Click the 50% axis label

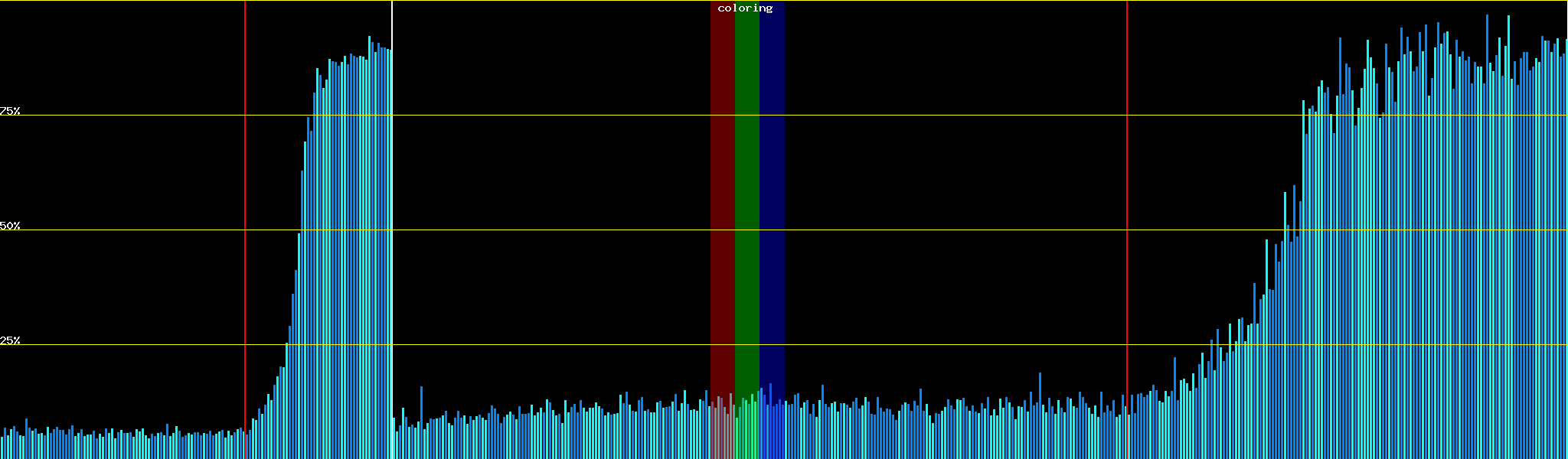tap(10, 226)
